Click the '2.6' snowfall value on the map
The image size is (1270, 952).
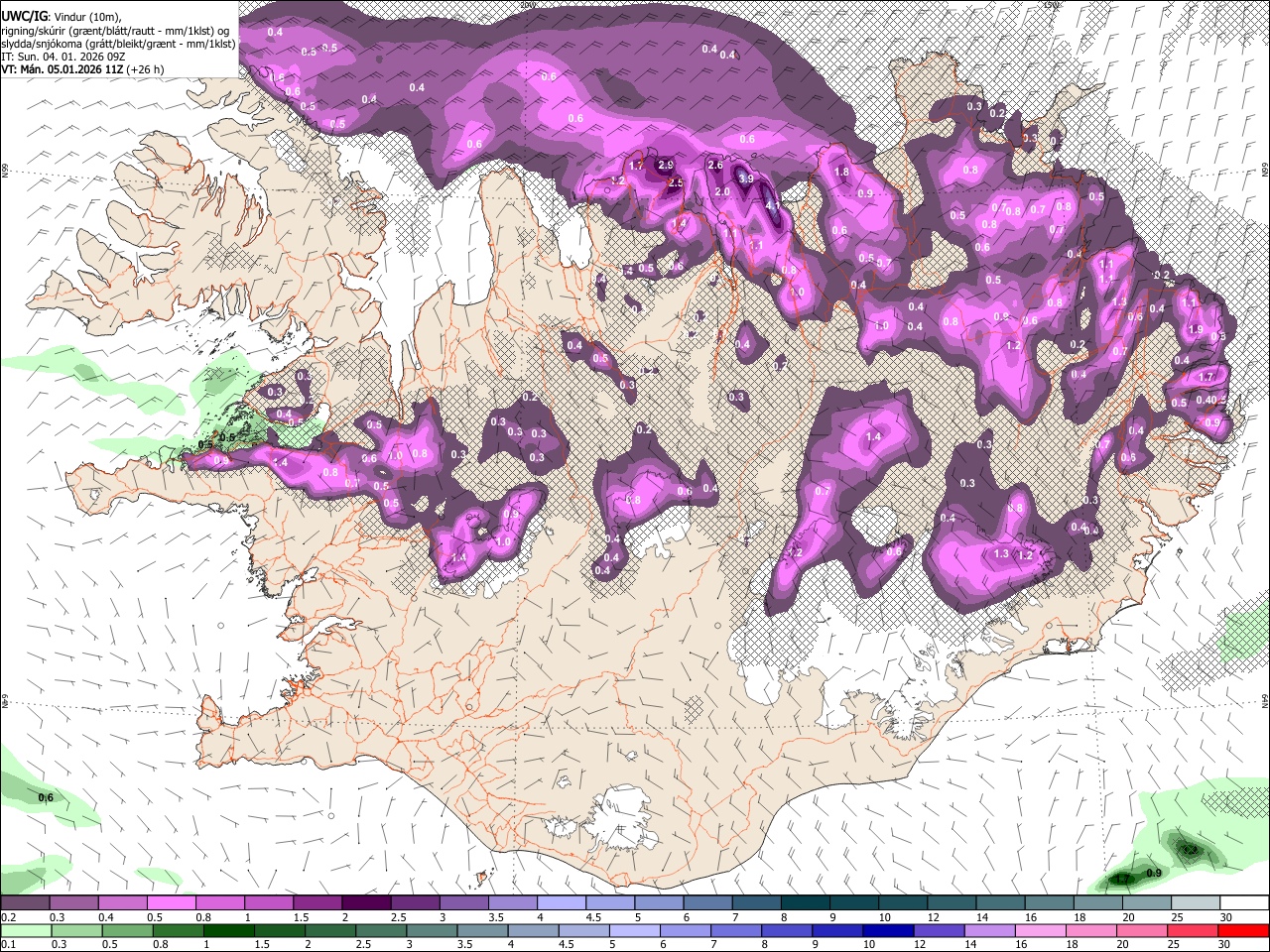click(x=714, y=165)
